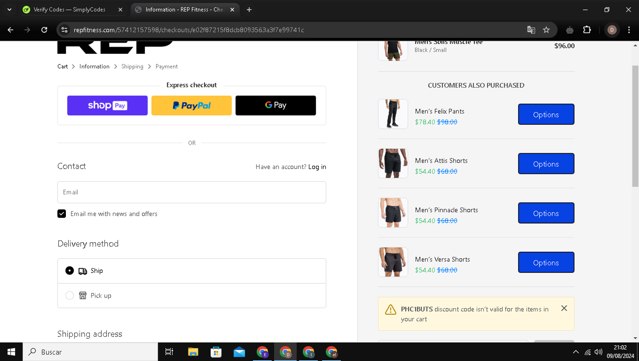639x361 pixels.
Task: Open Microsoft Store from the taskbar
Action: tap(216, 352)
